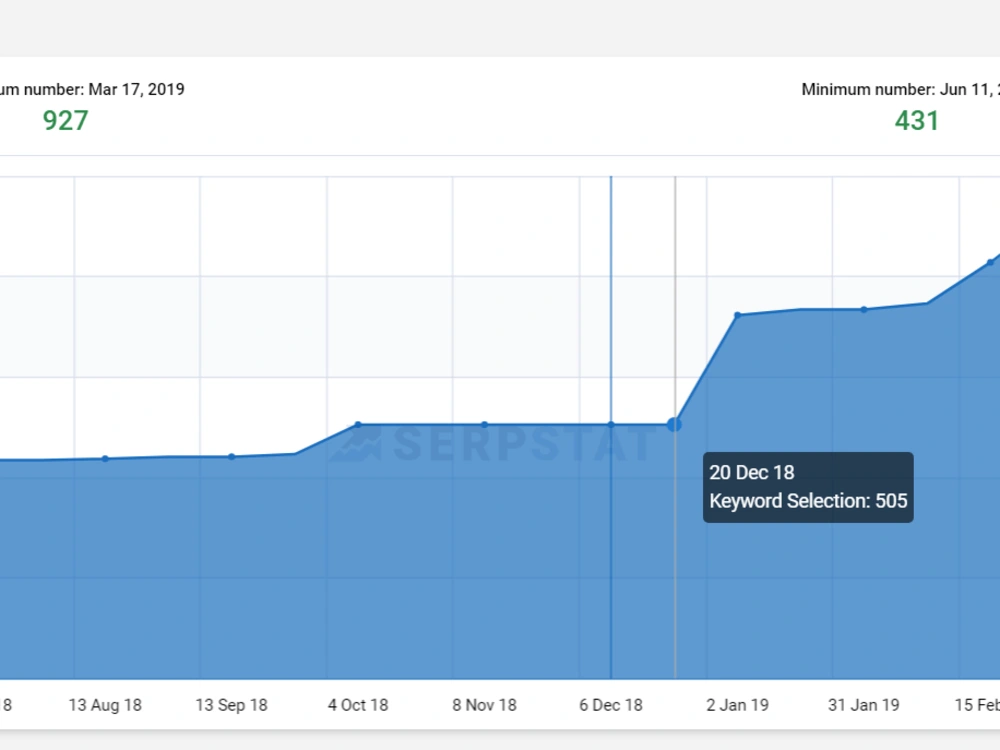Click the 6 Dec 18 data point

(611, 424)
